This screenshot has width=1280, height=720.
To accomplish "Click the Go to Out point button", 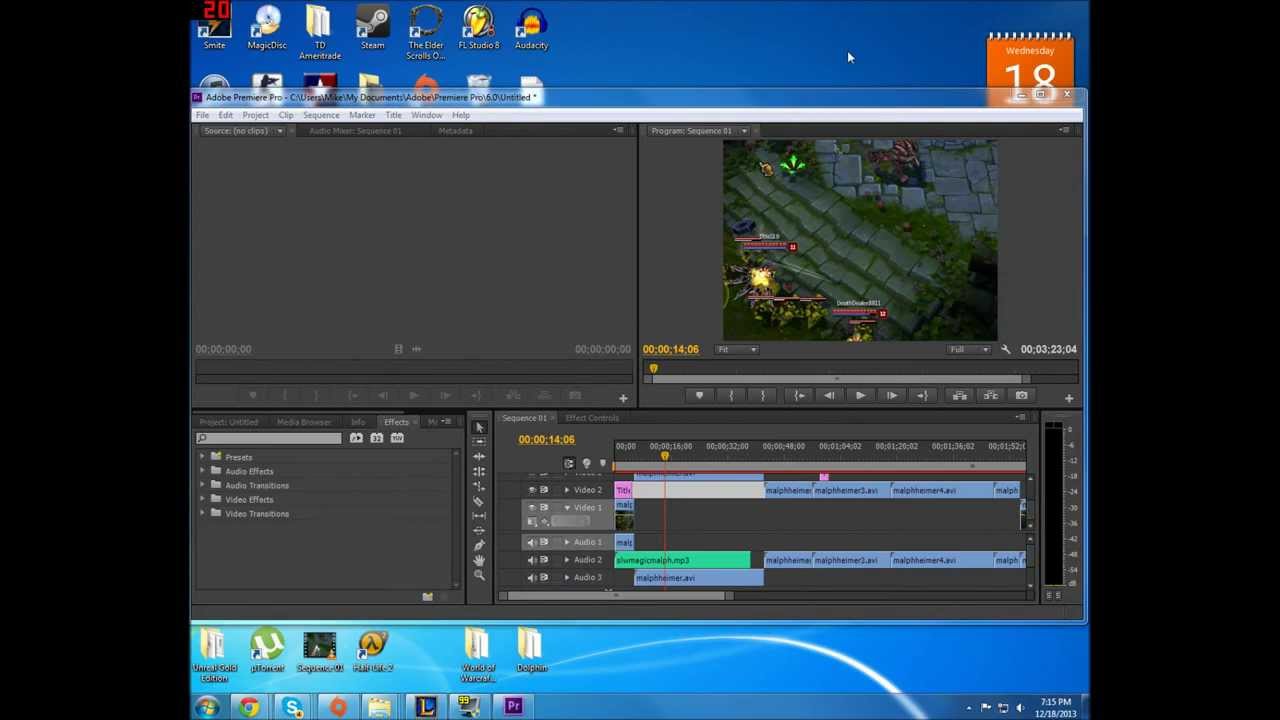I will click(922, 396).
